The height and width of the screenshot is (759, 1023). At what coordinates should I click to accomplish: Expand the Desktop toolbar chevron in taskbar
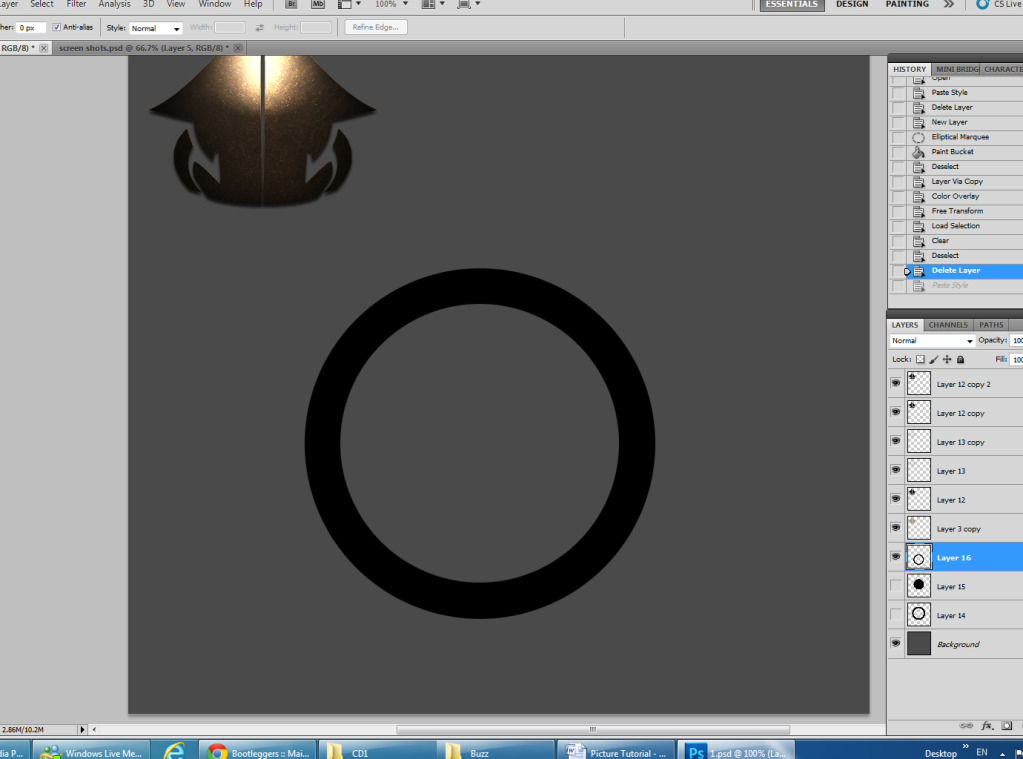click(x=965, y=746)
